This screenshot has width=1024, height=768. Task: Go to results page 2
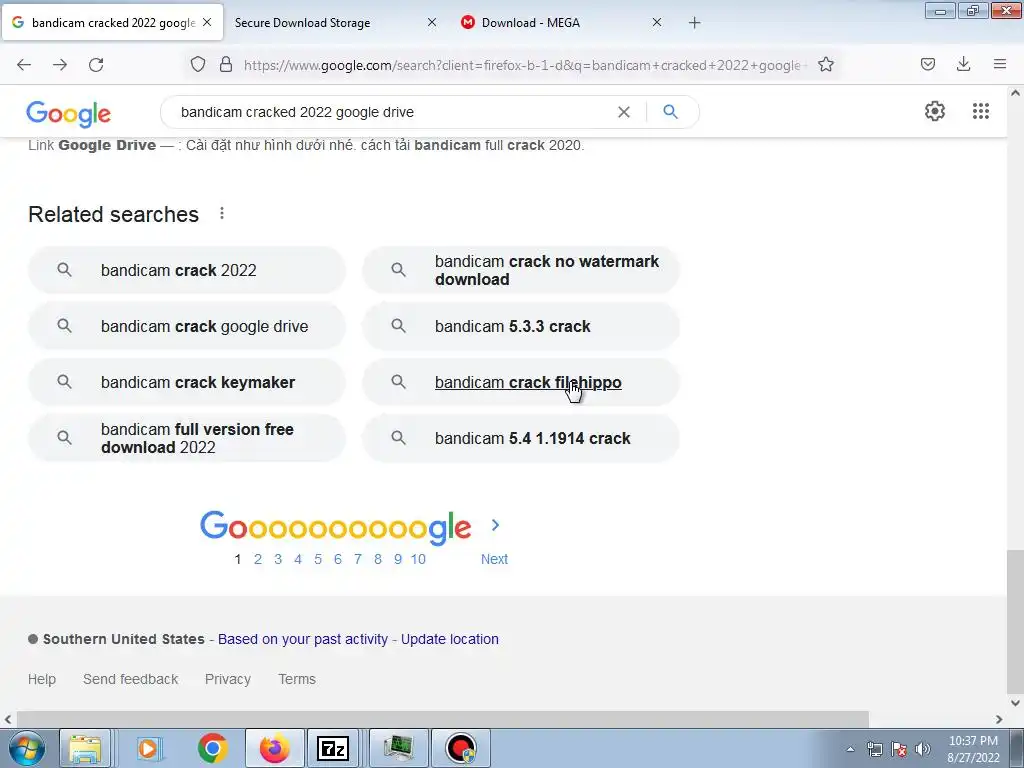[x=258, y=559]
